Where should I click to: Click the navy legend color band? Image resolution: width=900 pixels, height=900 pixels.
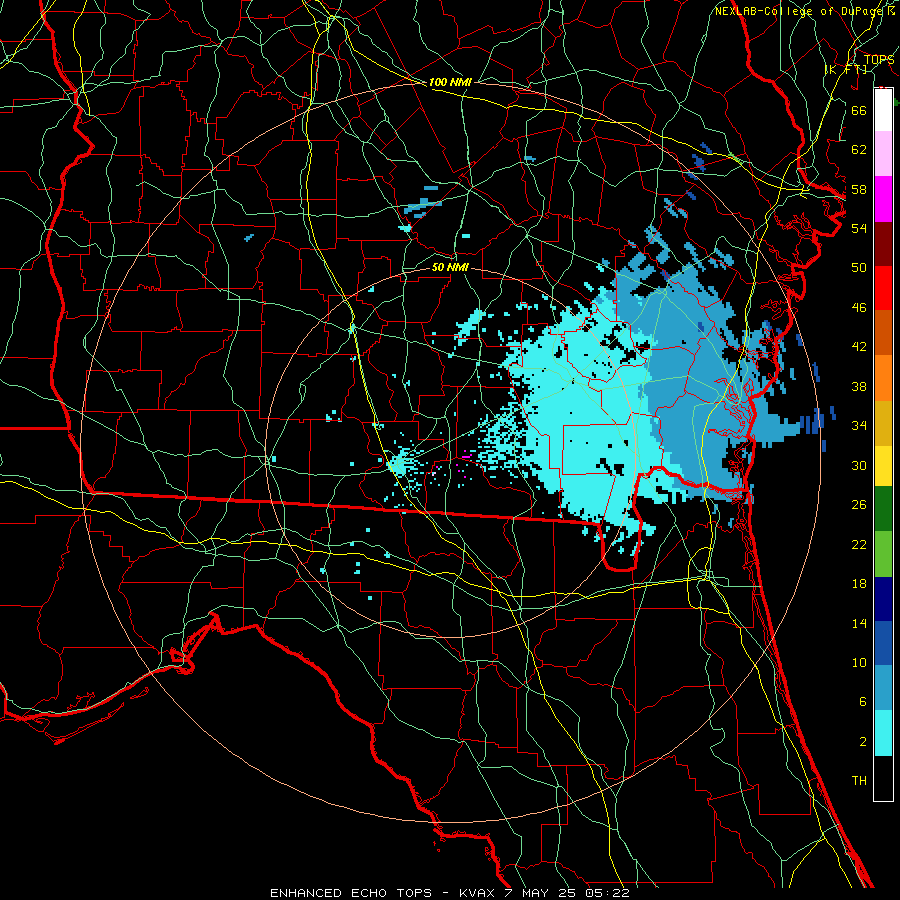883,599
